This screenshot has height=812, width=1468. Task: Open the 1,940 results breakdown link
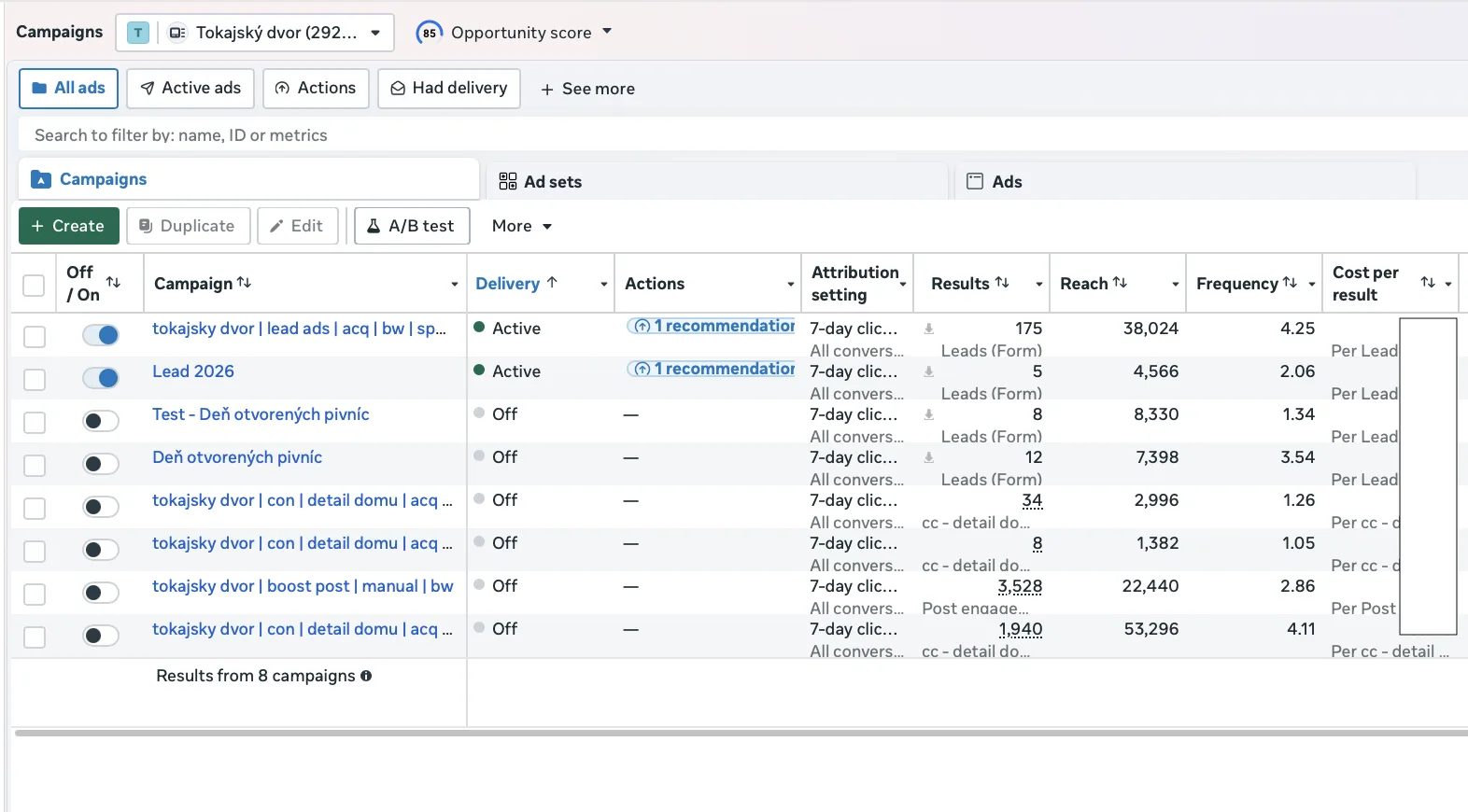[x=1020, y=629]
